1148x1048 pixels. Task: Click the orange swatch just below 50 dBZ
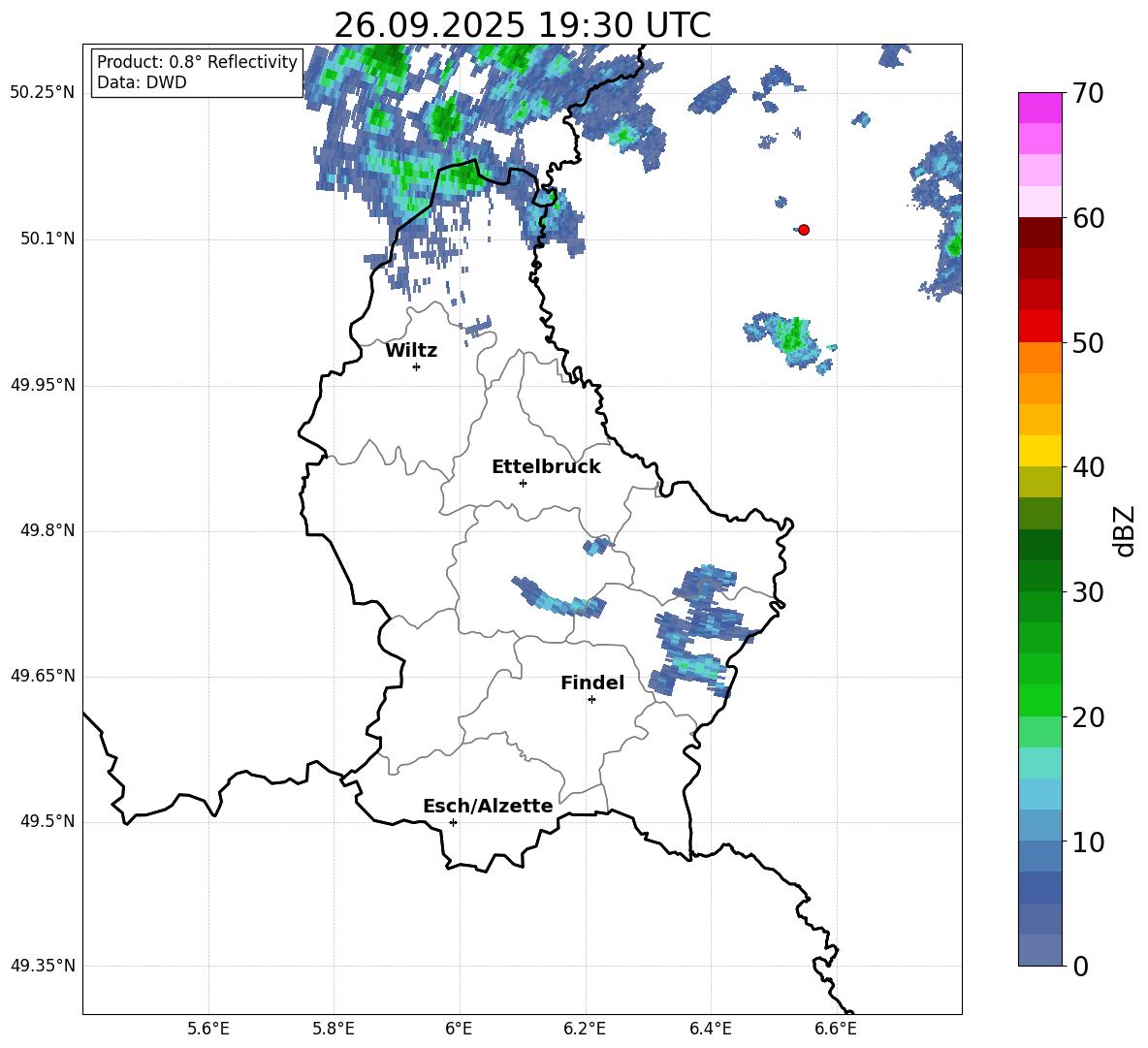pos(1039,357)
